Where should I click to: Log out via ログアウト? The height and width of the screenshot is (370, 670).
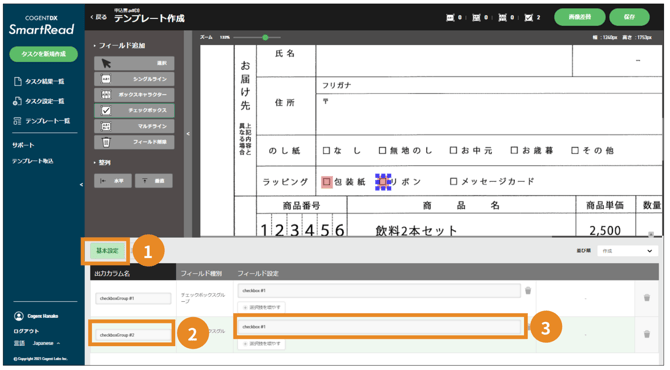[26, 331]
